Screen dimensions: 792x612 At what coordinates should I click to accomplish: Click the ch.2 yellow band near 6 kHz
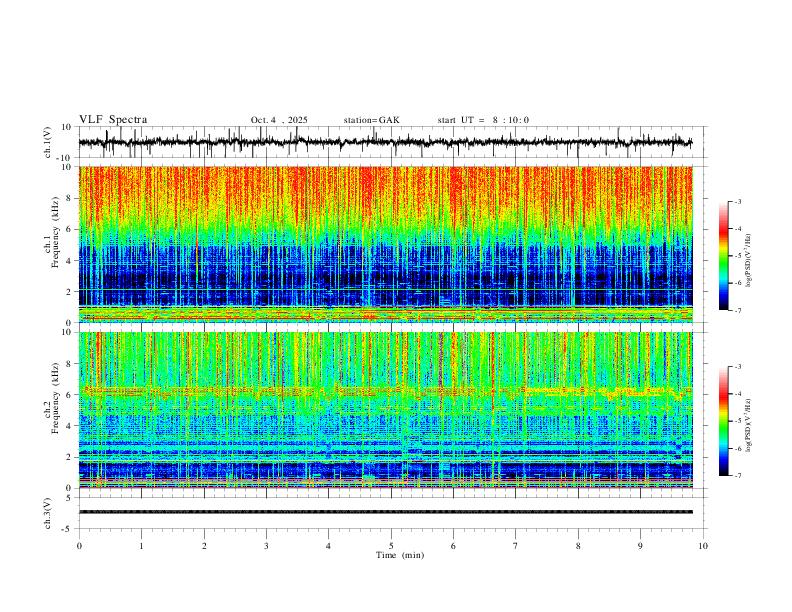(x=385, y=390)
